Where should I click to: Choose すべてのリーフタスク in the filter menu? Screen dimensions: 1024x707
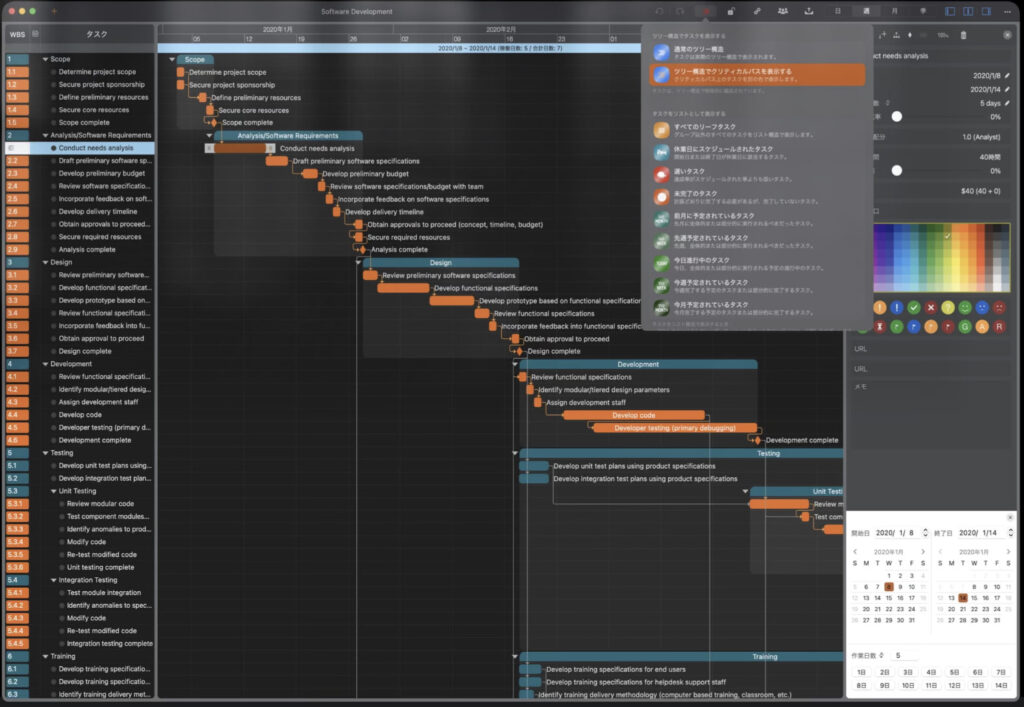point(758,131)
